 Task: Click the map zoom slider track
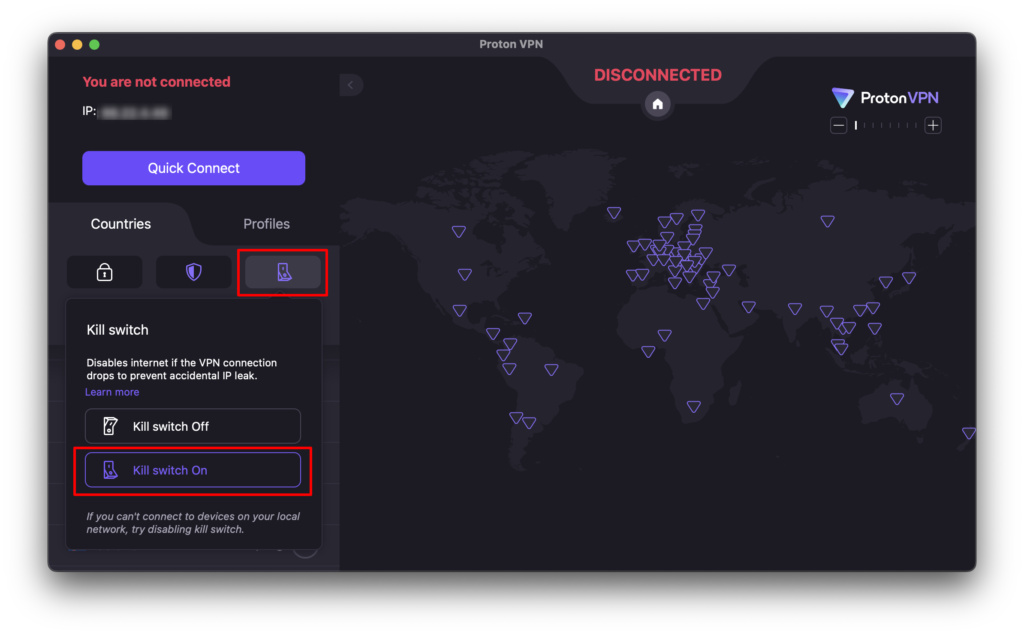click(x=886, y=125)
